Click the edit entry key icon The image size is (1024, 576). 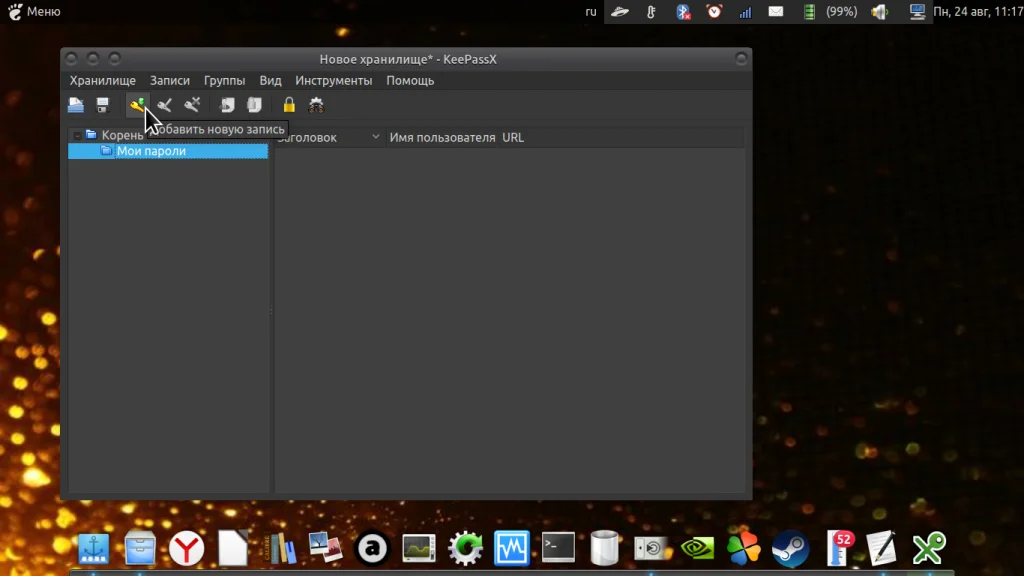coord(165,104)
